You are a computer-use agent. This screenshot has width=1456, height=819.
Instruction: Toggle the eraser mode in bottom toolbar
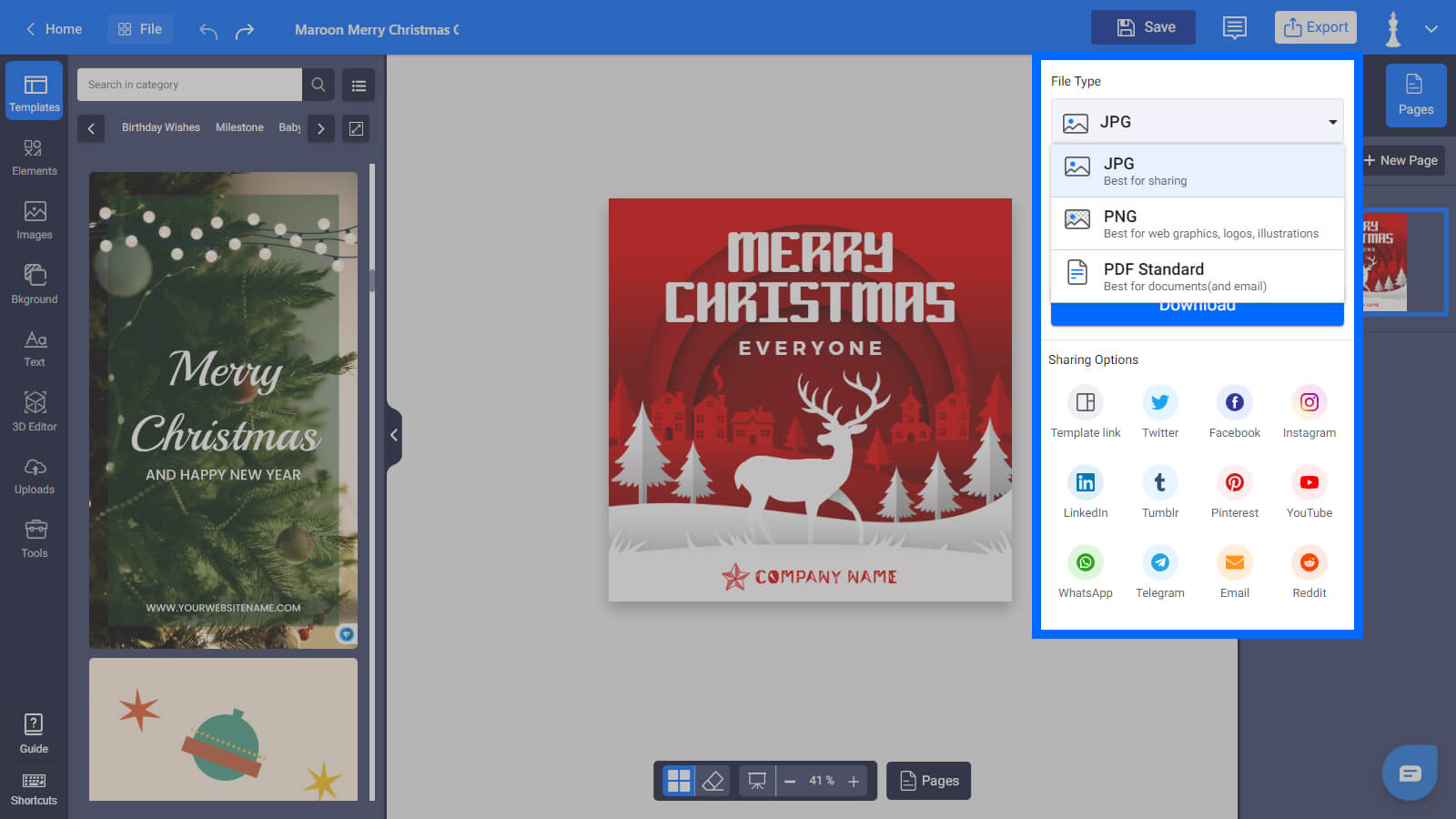(713, 780)
